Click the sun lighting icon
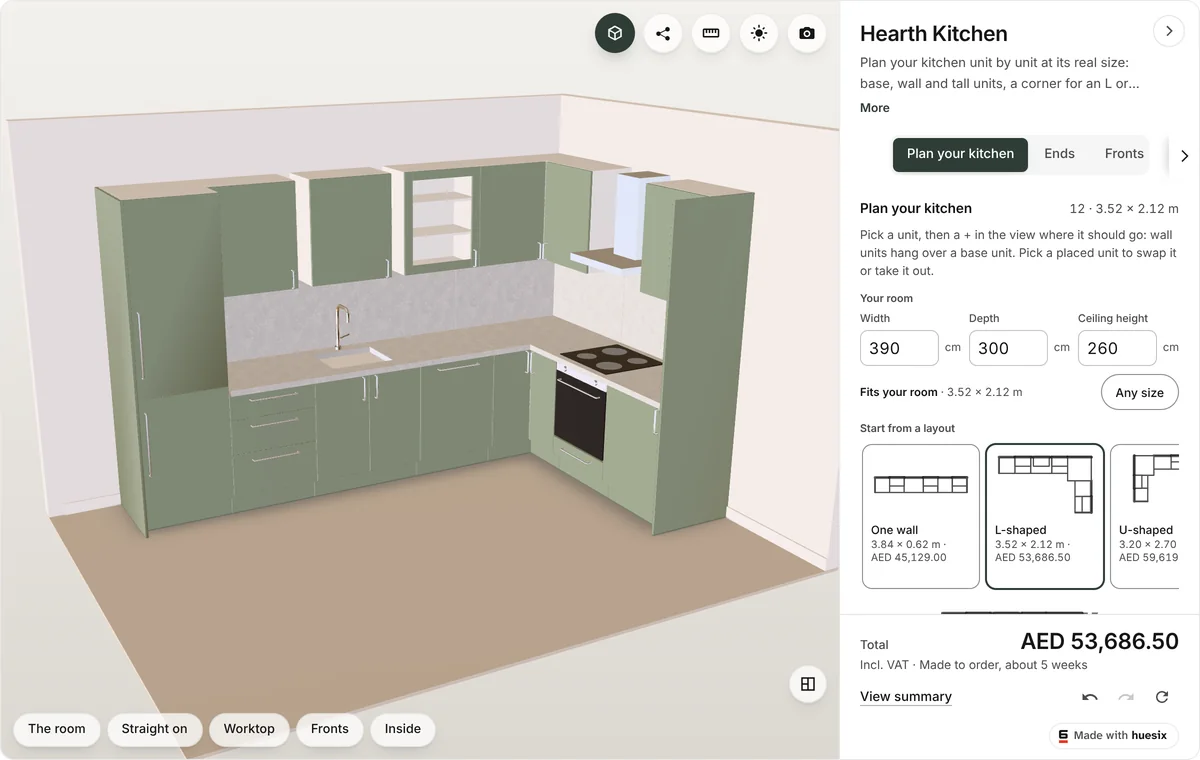Screen dimensions: 1200x760 click(x=759, y=33)
